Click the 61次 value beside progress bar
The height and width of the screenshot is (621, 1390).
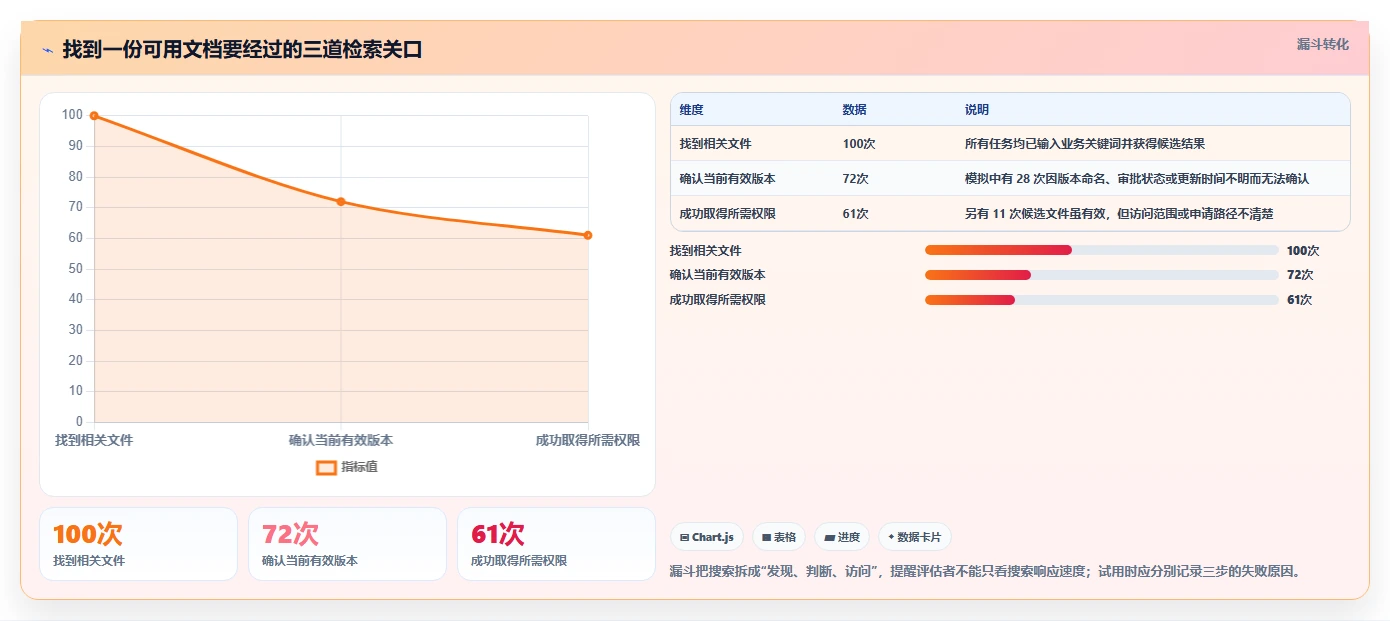pos(1300,300)
